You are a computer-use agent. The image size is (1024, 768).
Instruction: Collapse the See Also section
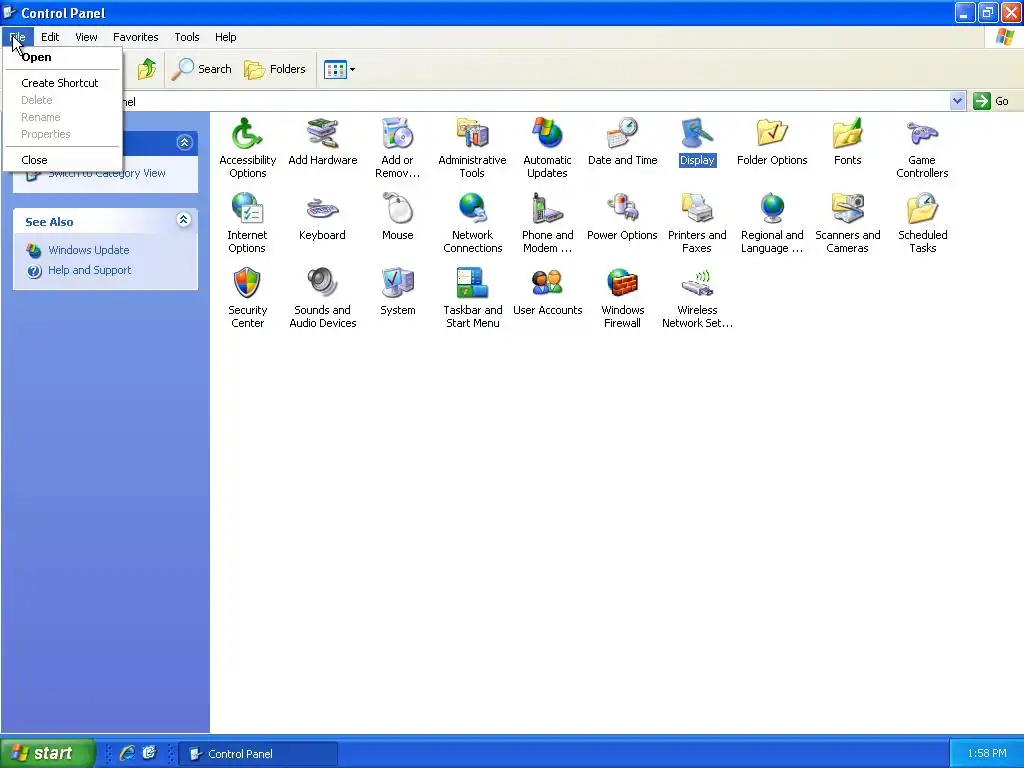click(184, 220)
